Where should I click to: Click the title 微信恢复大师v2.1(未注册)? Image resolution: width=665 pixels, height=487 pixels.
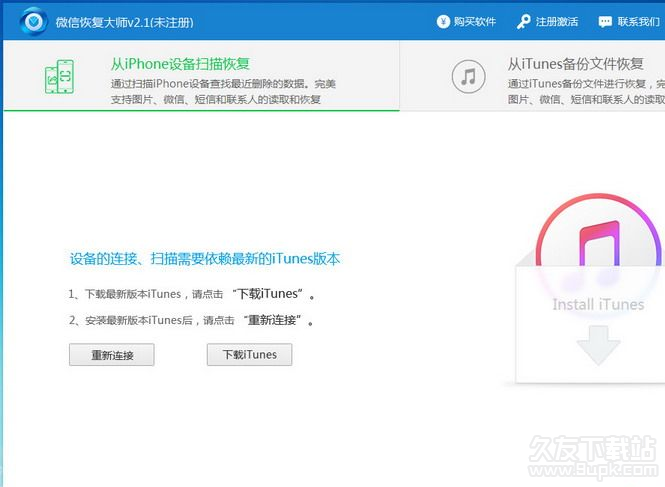124,22
